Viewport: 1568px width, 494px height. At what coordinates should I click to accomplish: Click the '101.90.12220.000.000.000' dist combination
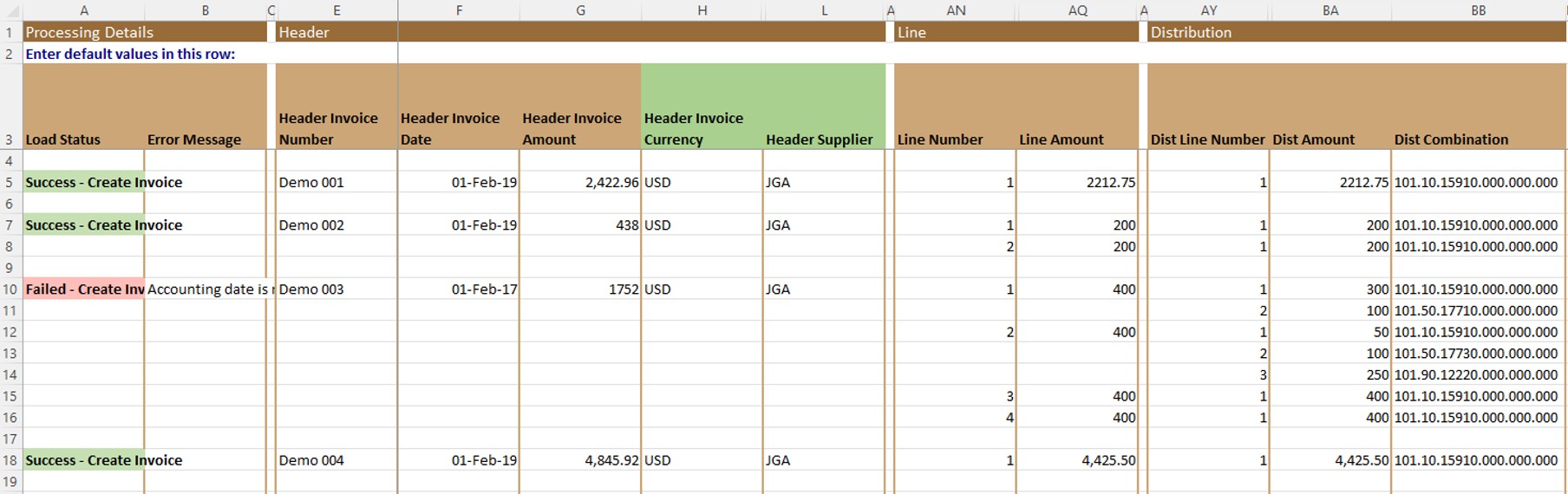click(x=1479, y=374)
